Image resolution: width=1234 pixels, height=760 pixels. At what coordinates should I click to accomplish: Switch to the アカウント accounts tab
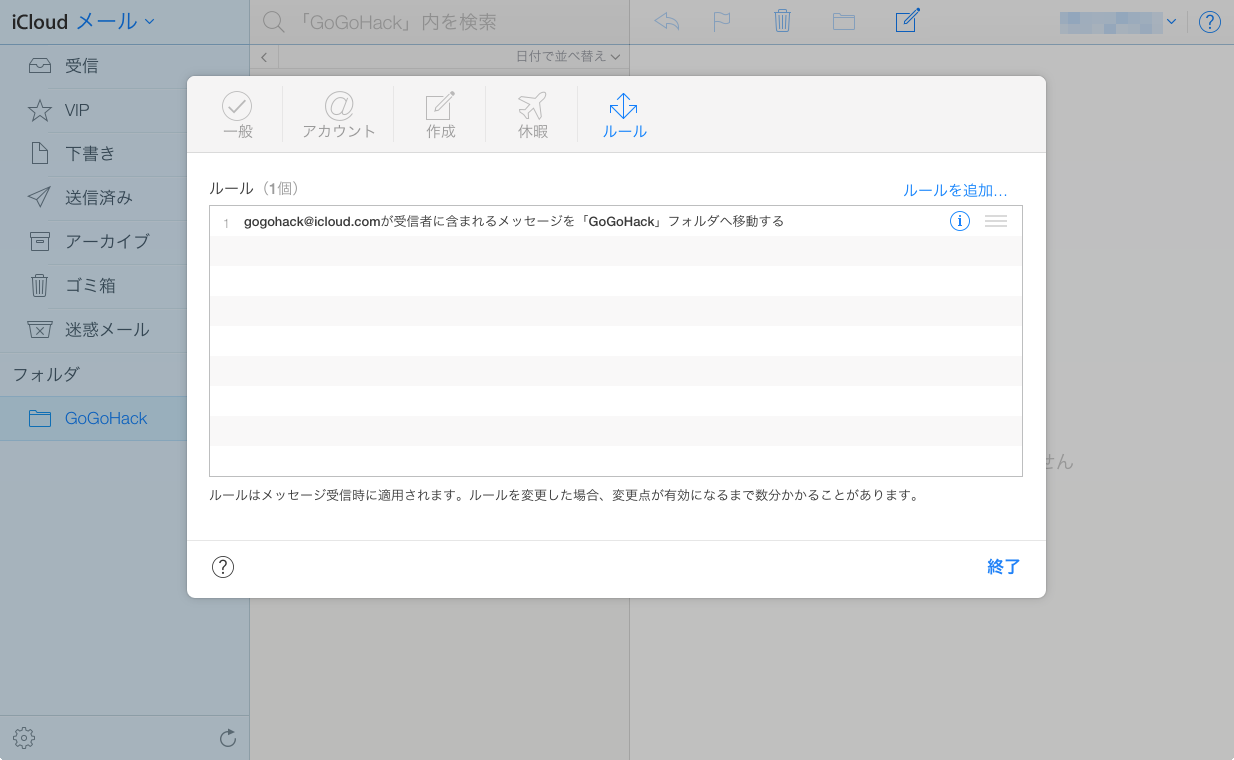tap(339, 115)
